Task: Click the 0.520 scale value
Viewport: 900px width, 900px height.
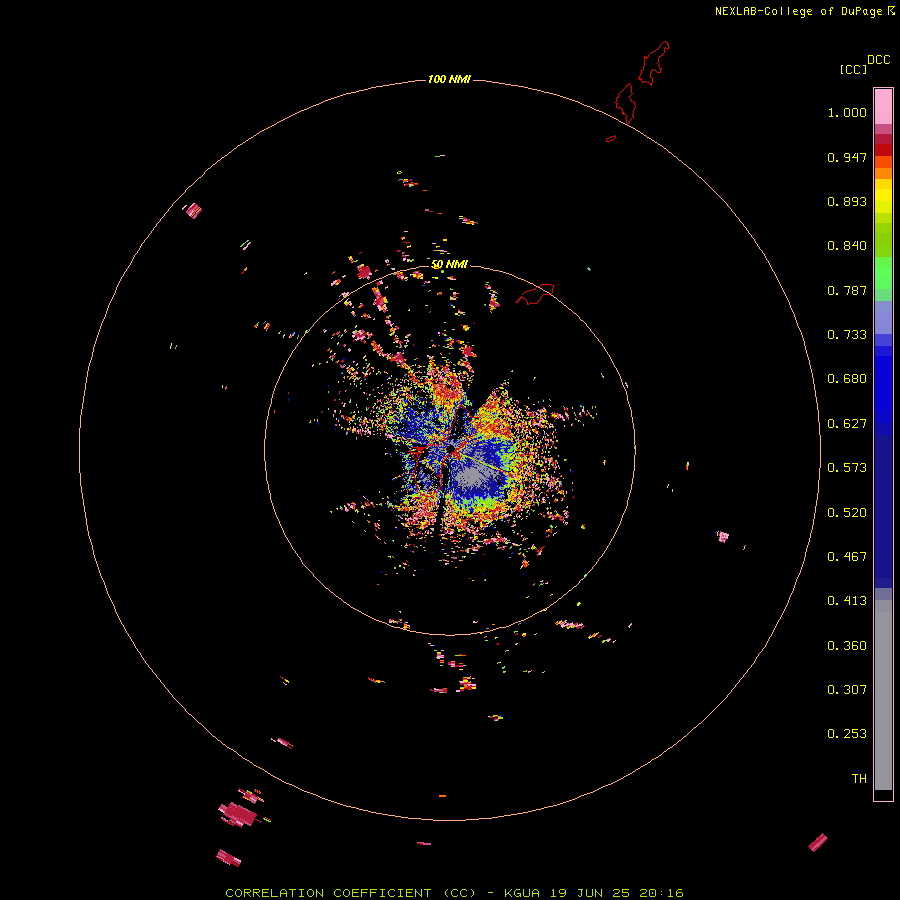Action: (847, 513)
